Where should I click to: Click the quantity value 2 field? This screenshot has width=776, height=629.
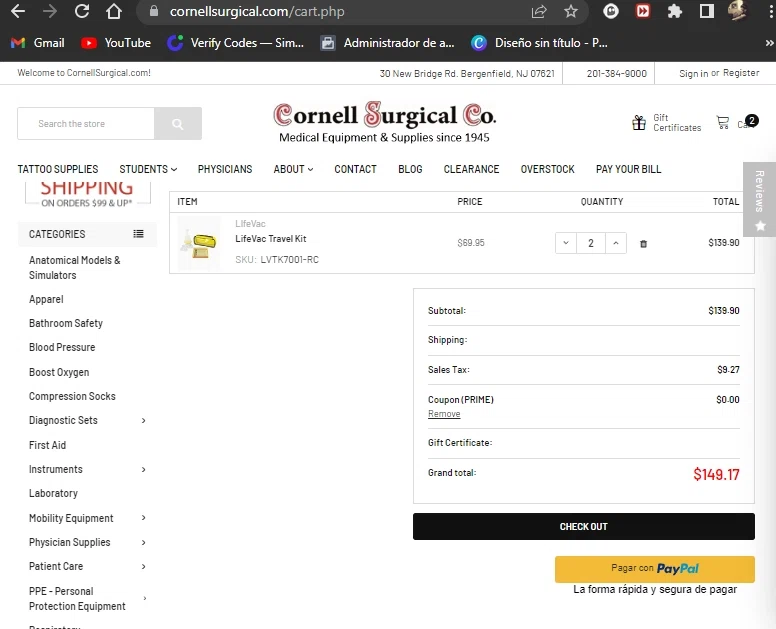tap(591, 243)
